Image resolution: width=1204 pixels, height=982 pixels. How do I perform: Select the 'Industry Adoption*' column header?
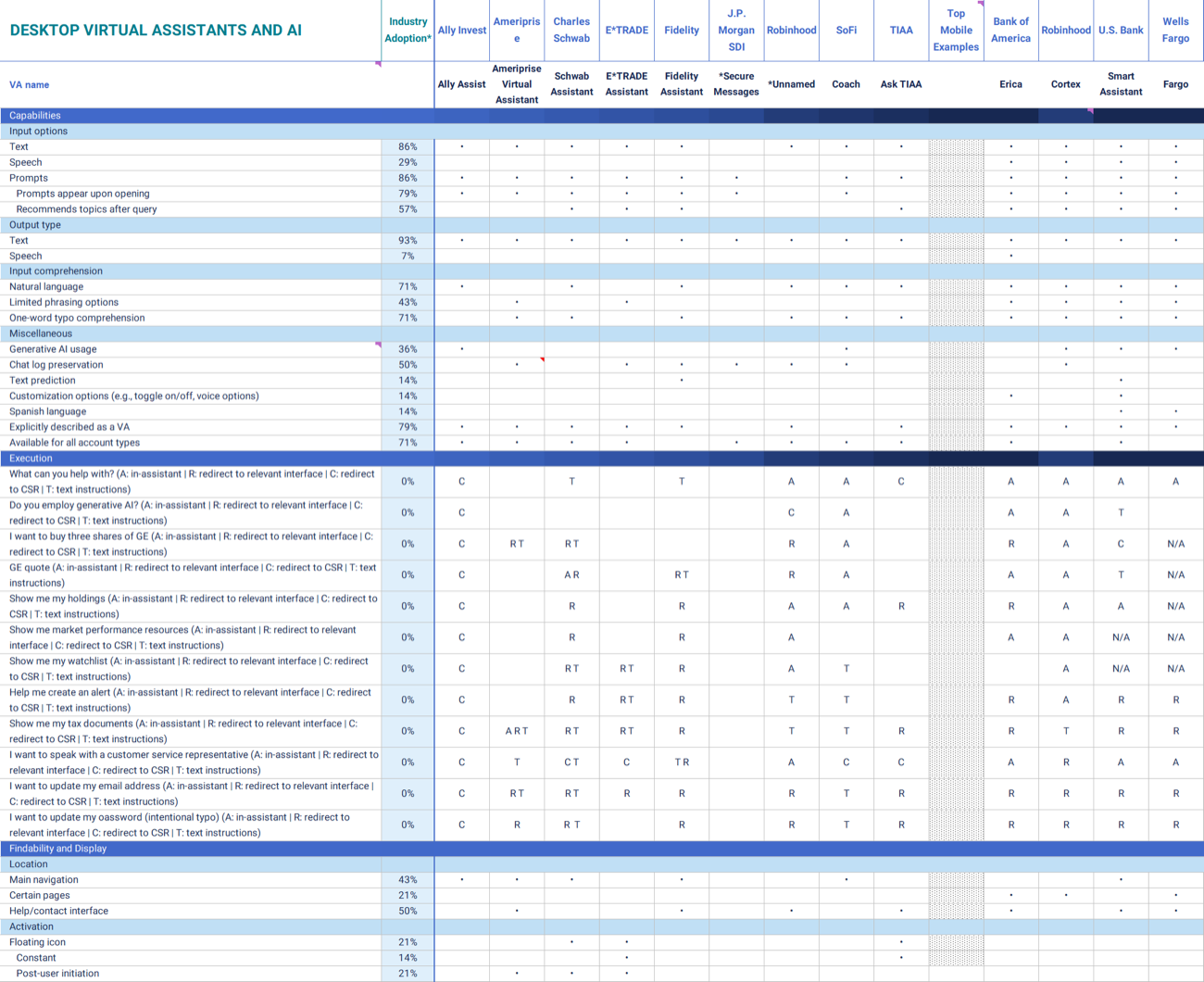pyautogui.click(x=408, y=31)
